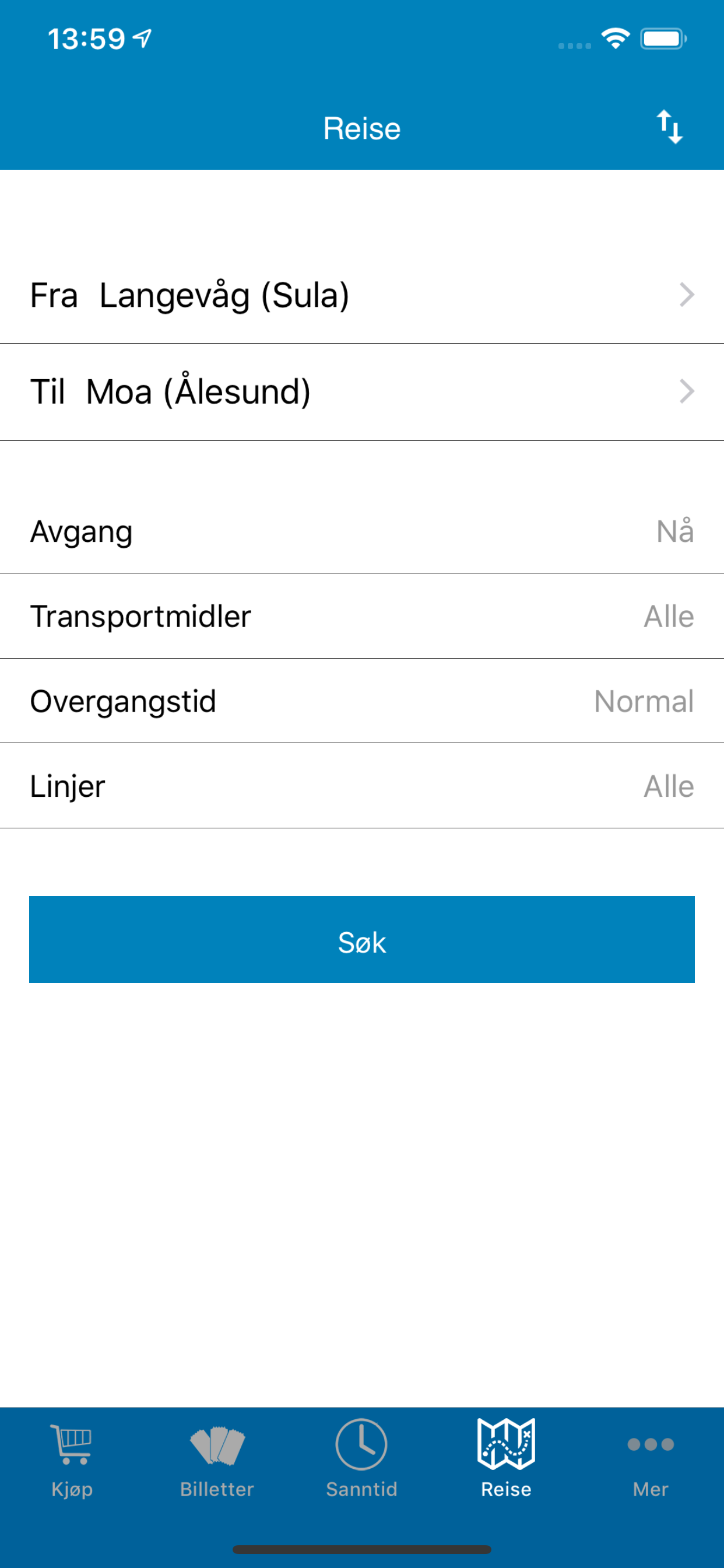This screenshot has width=724, height=1568.
Task: Tap the swap direction arrows icon
Action: 669,127
